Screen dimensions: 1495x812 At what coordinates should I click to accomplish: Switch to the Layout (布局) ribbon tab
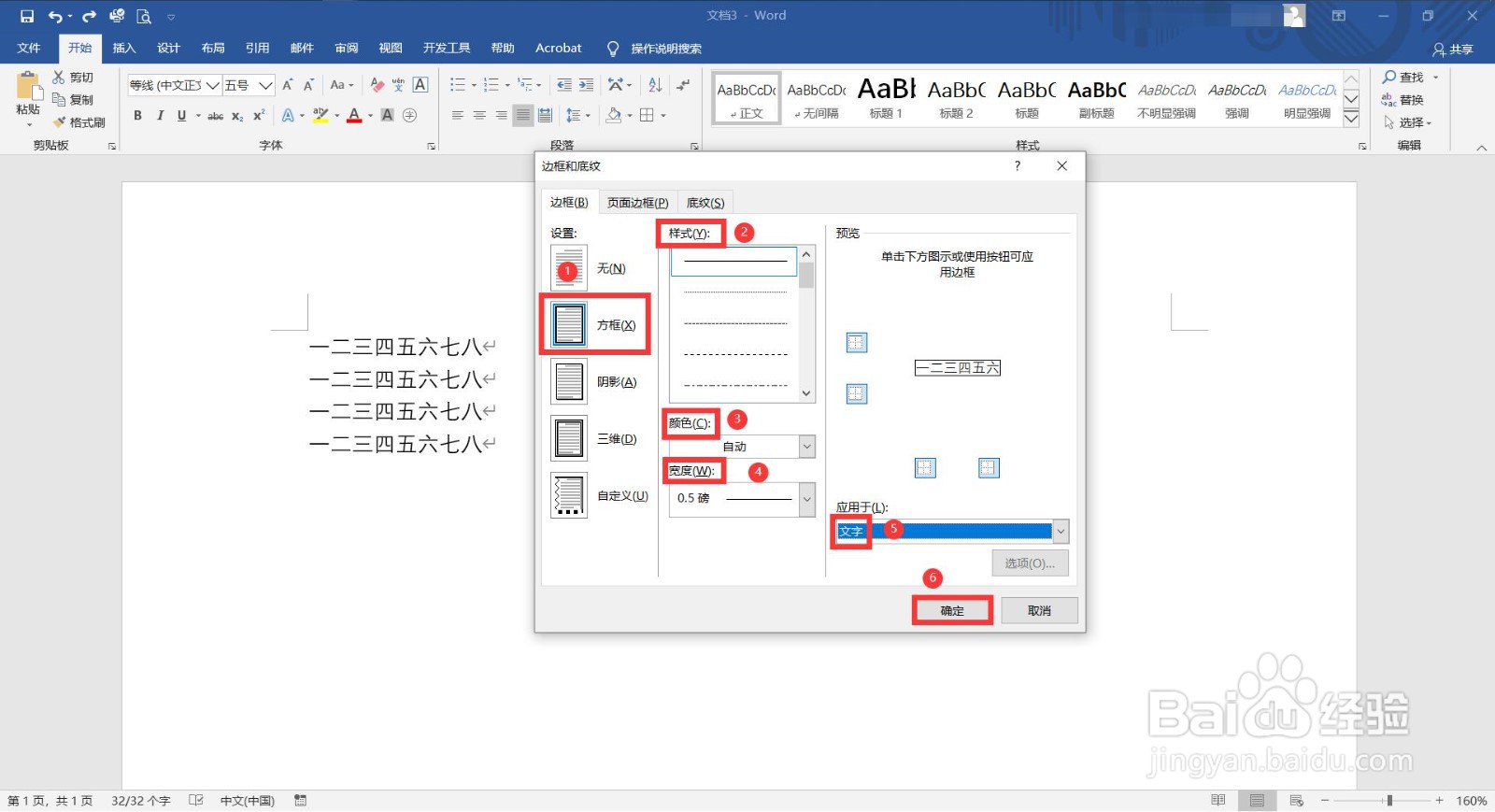pos(213,48)
